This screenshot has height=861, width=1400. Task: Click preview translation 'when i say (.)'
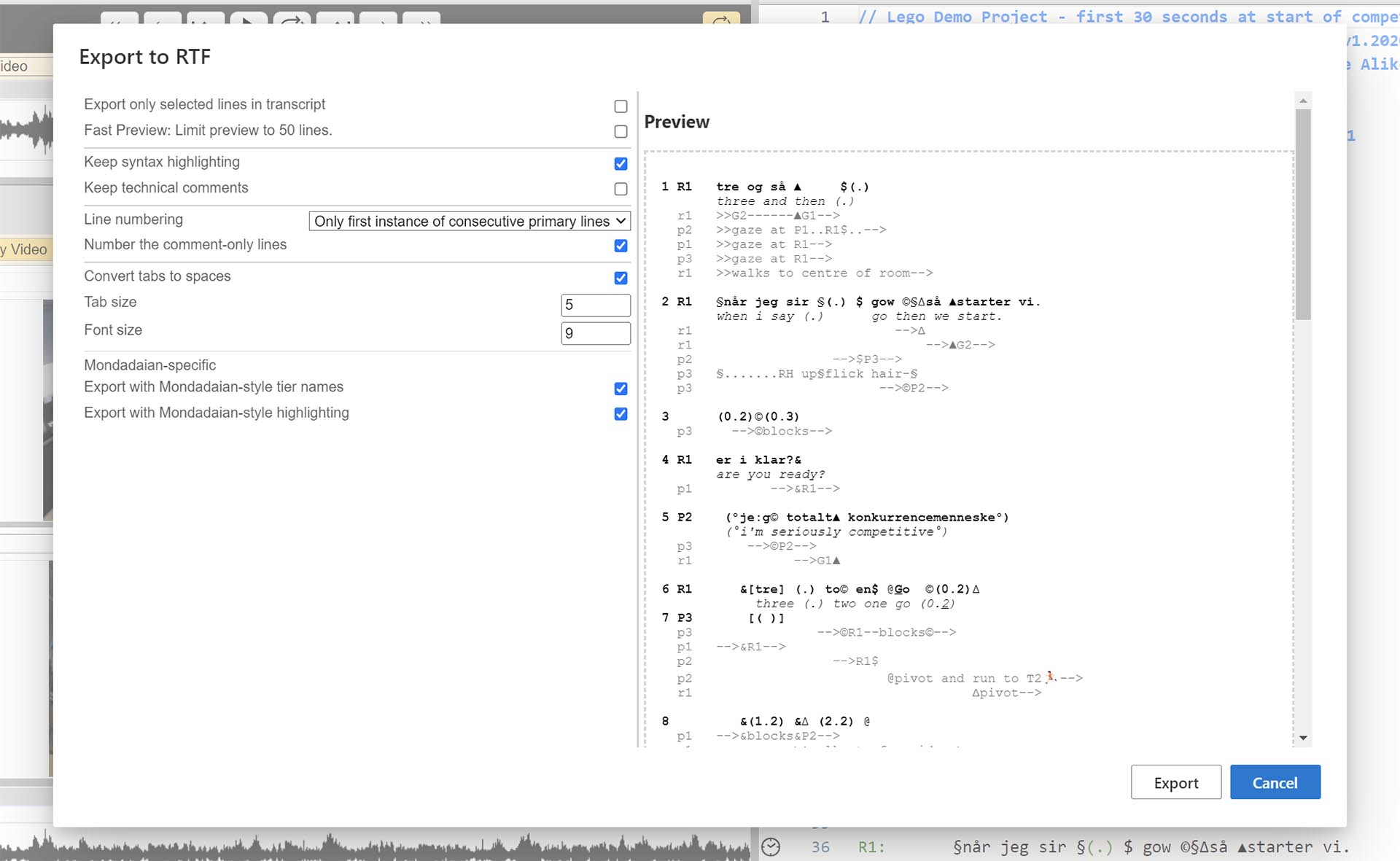pos(770,316)
